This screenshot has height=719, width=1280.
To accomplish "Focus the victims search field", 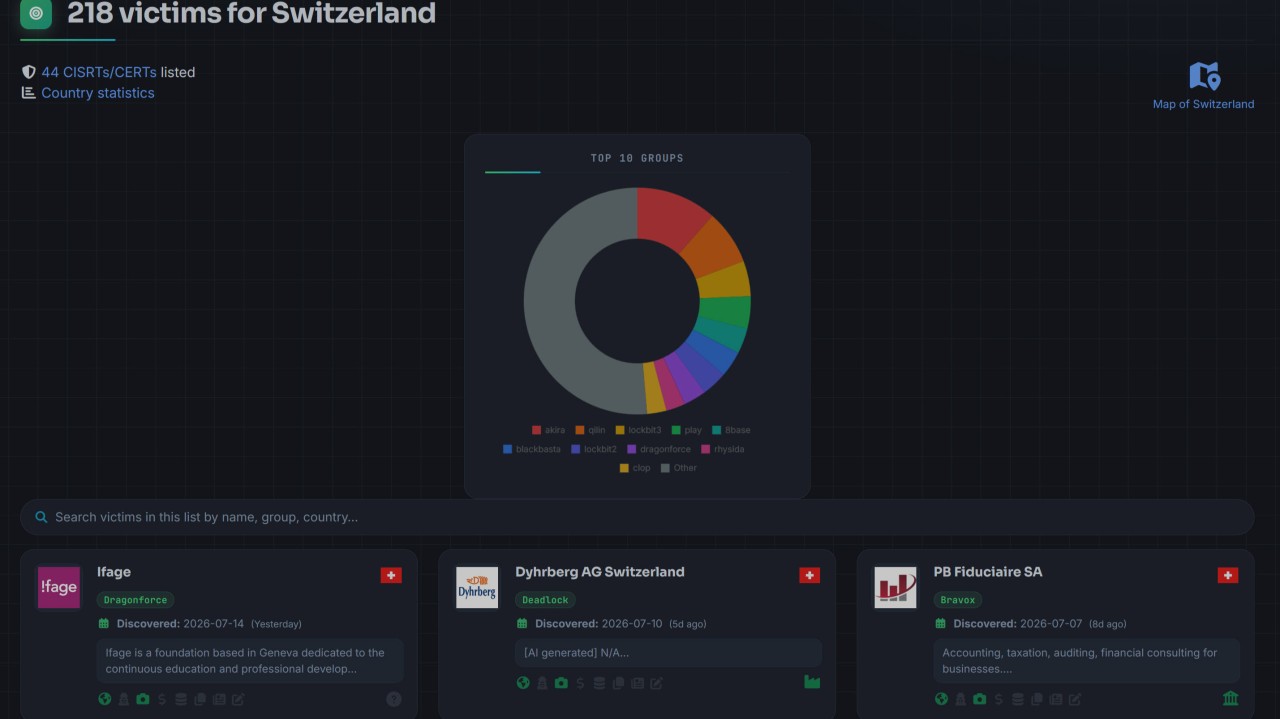I will click(x=637, y=517).
